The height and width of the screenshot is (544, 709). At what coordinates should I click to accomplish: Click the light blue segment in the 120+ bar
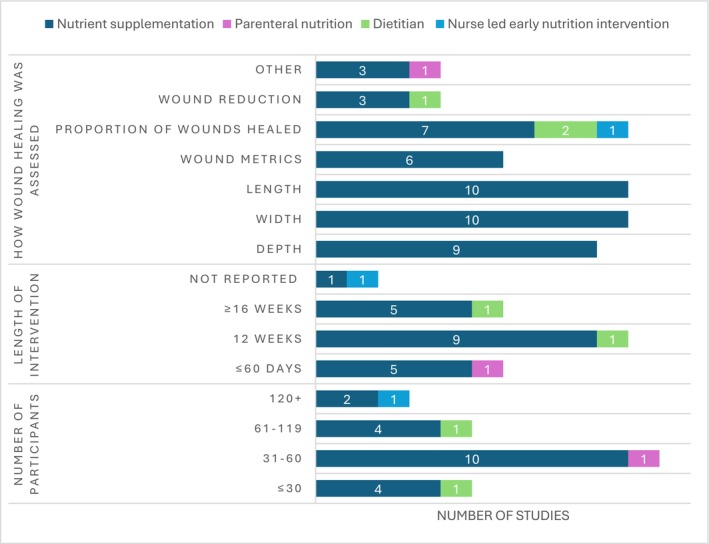[x=394, y=399]
